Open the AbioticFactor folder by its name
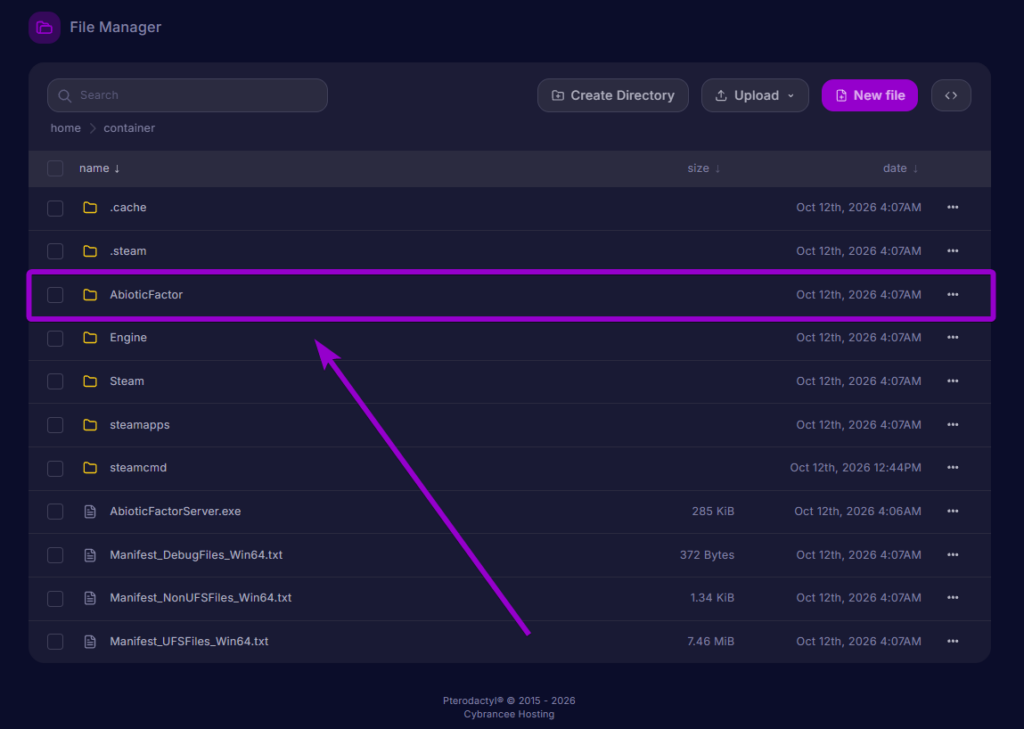Image resolution: width=1024 pixels, height=729 pixels. [x=146, y=295]
